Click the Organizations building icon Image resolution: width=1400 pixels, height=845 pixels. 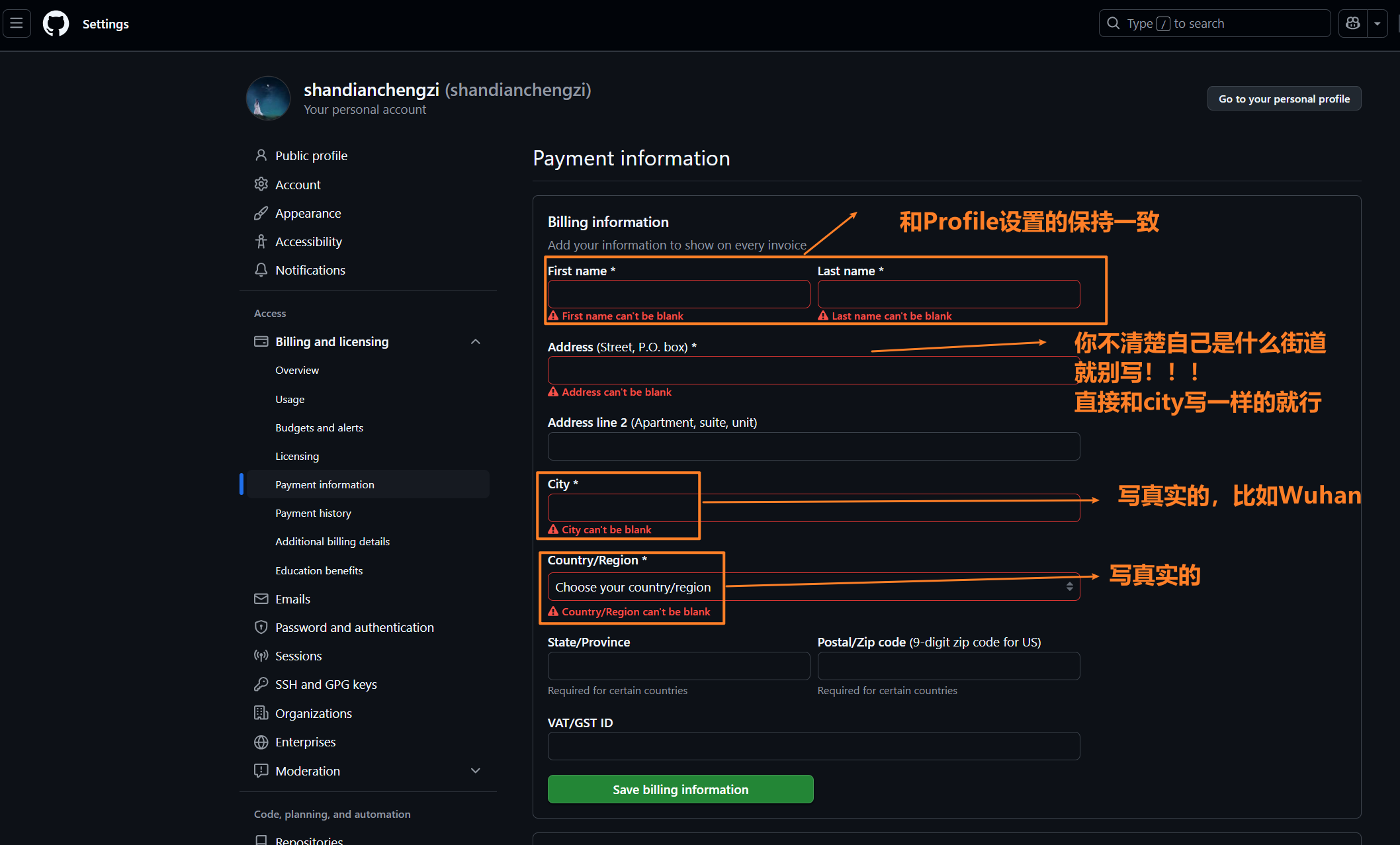[x=261, y=713]
